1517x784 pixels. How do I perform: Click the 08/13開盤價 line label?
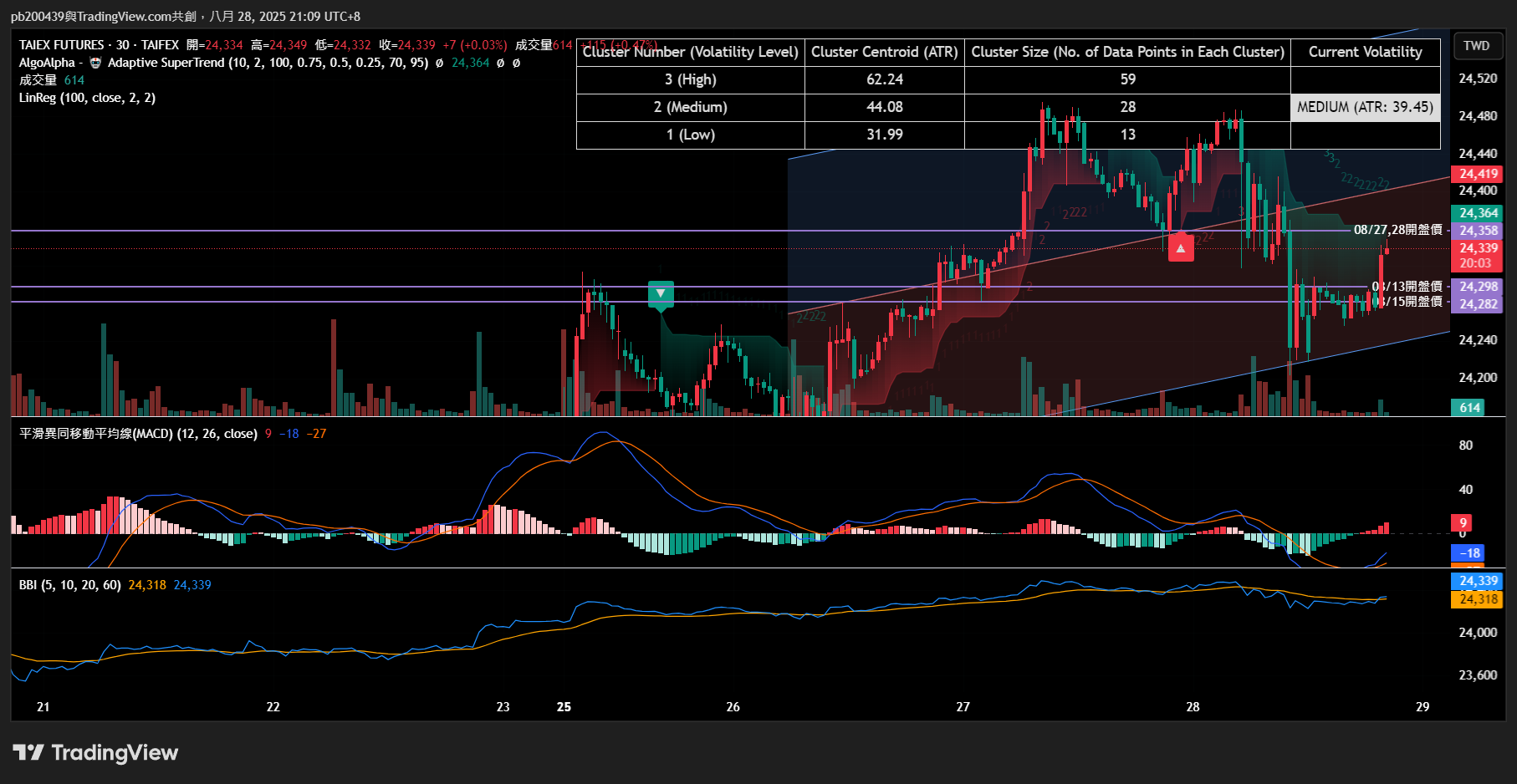(1407, 287)
